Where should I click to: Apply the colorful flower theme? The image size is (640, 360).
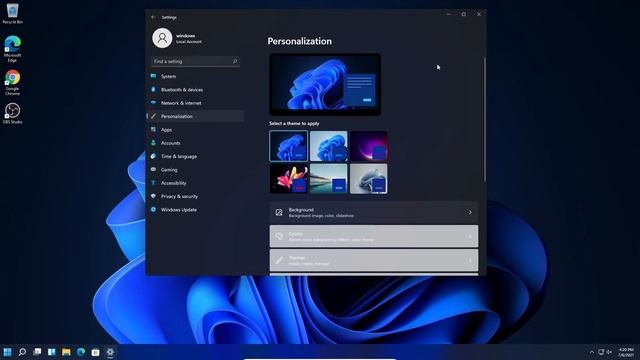(289, 178)
